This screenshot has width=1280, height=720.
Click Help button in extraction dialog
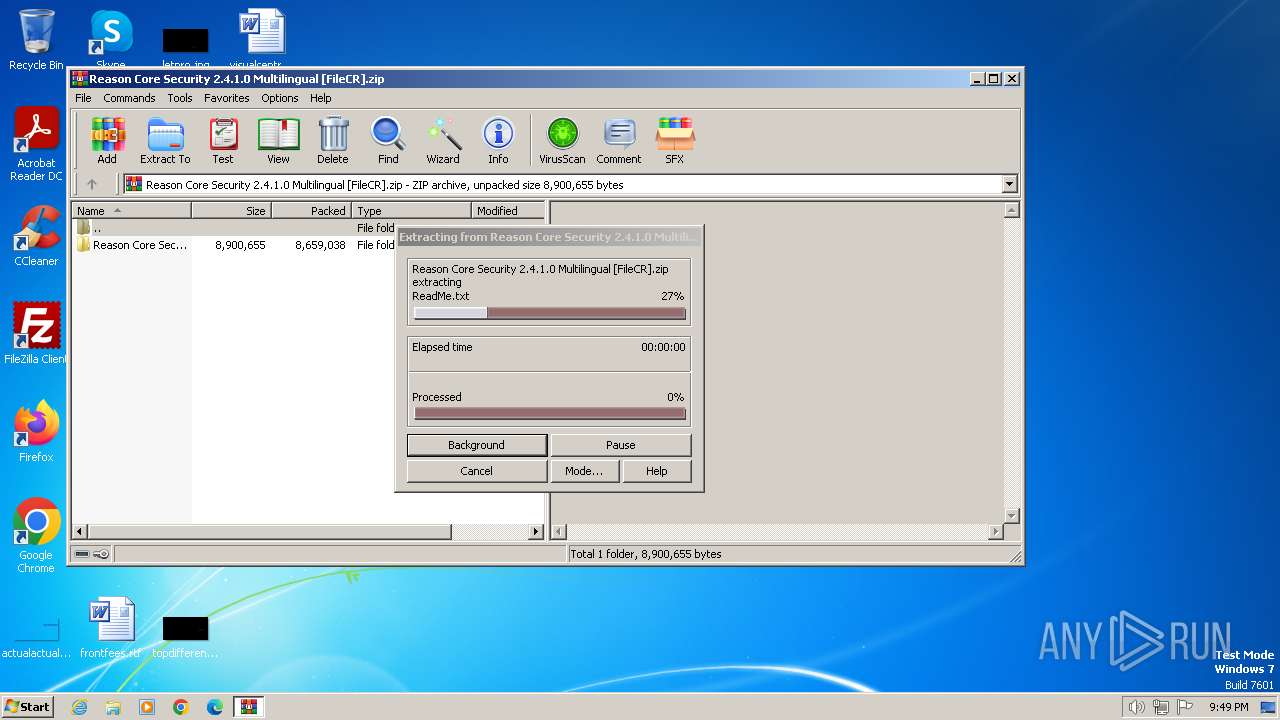(x=657, y=471)
